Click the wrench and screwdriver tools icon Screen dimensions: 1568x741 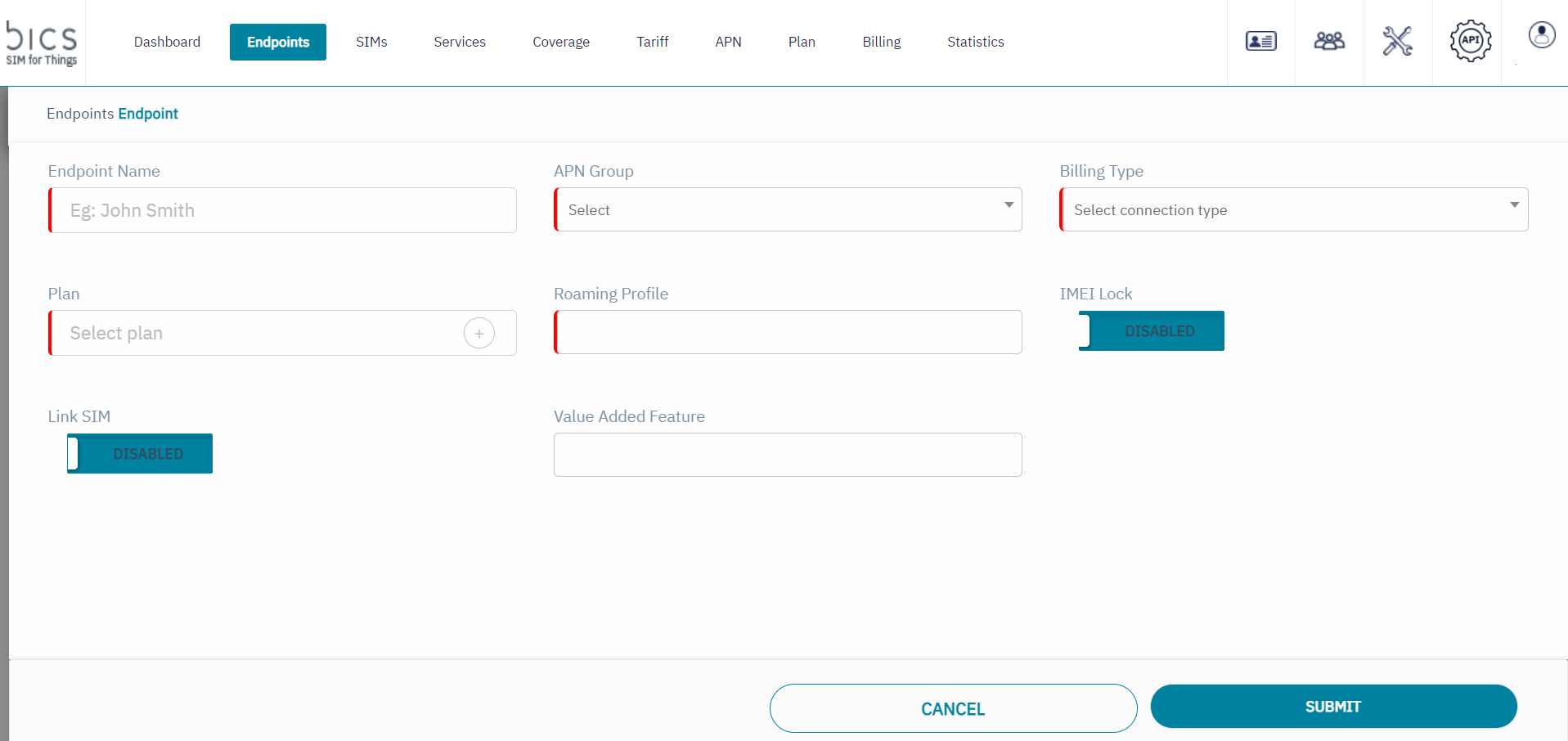tap(1397, 41)
